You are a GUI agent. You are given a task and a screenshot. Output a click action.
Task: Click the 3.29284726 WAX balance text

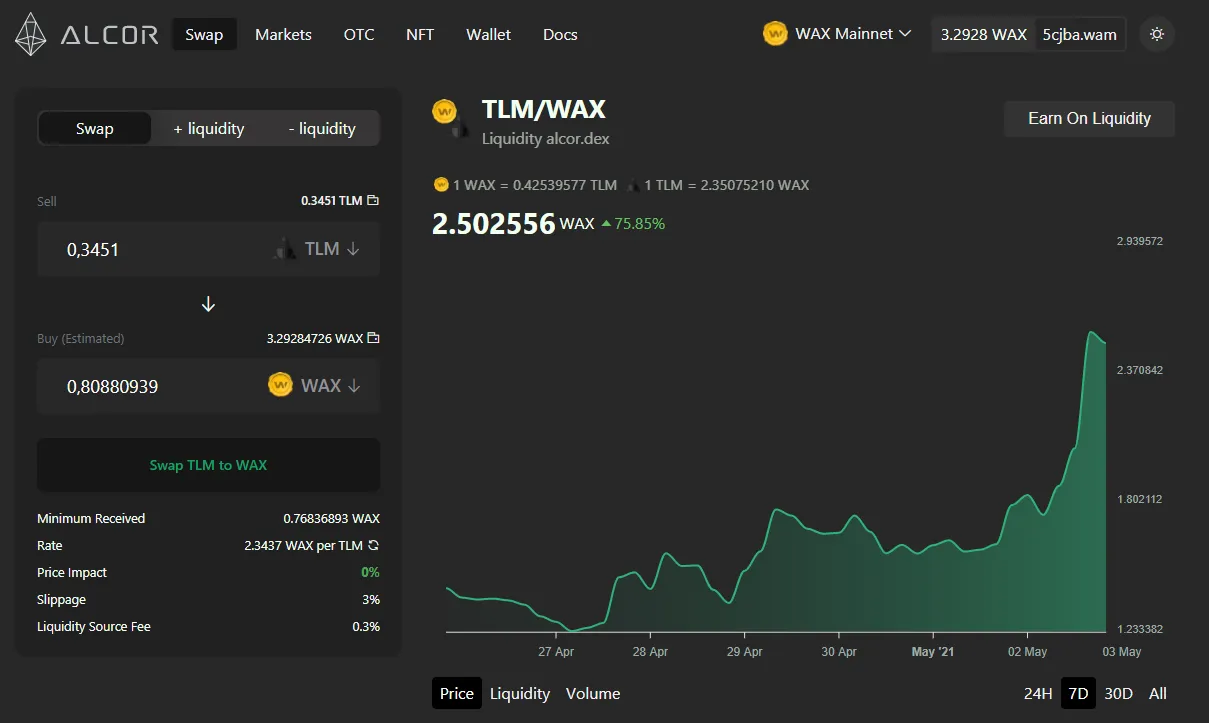[x=314, y=339]
